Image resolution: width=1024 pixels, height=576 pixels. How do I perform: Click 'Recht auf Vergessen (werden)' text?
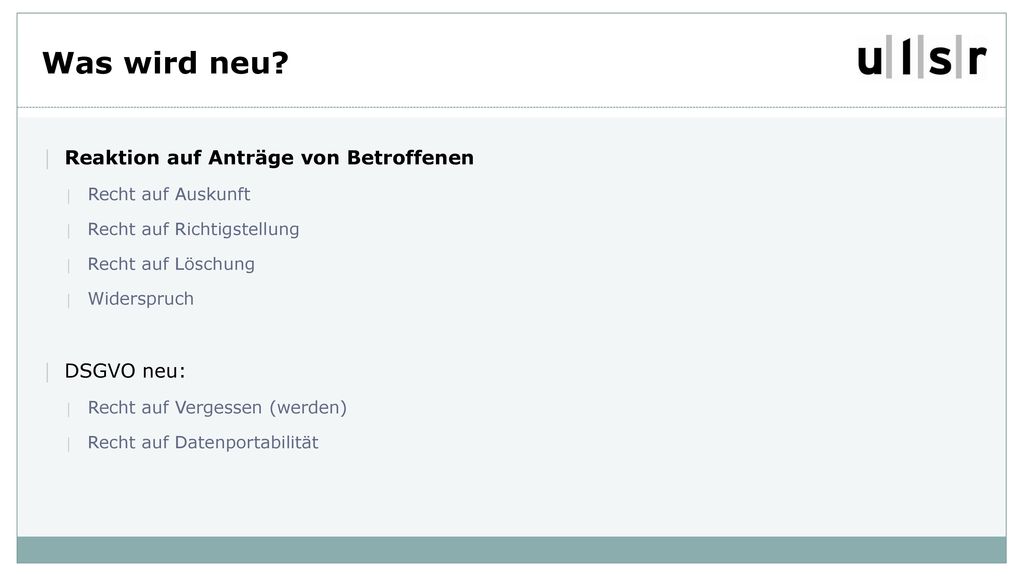pos(217,408)
